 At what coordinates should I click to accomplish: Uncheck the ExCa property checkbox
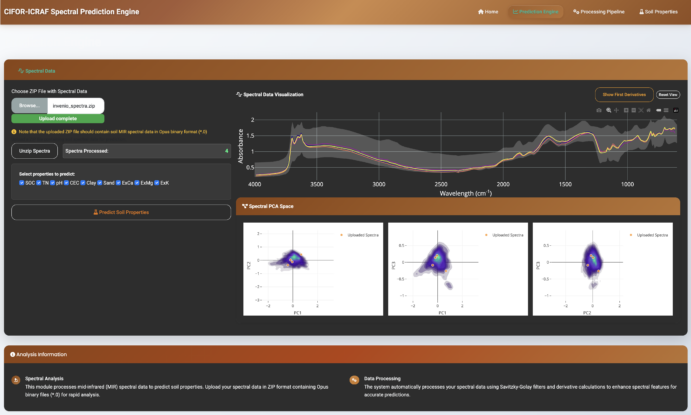point(118,183)
